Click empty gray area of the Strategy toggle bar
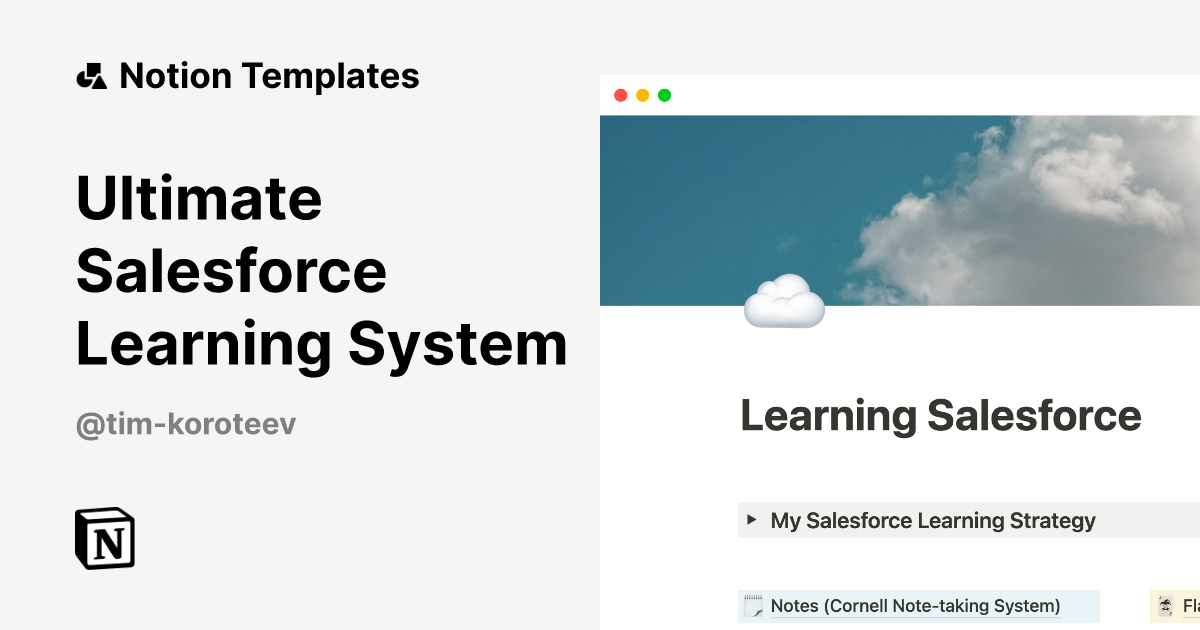The width and height of the screenshot is (1200, 630). tap(1150, 521)
